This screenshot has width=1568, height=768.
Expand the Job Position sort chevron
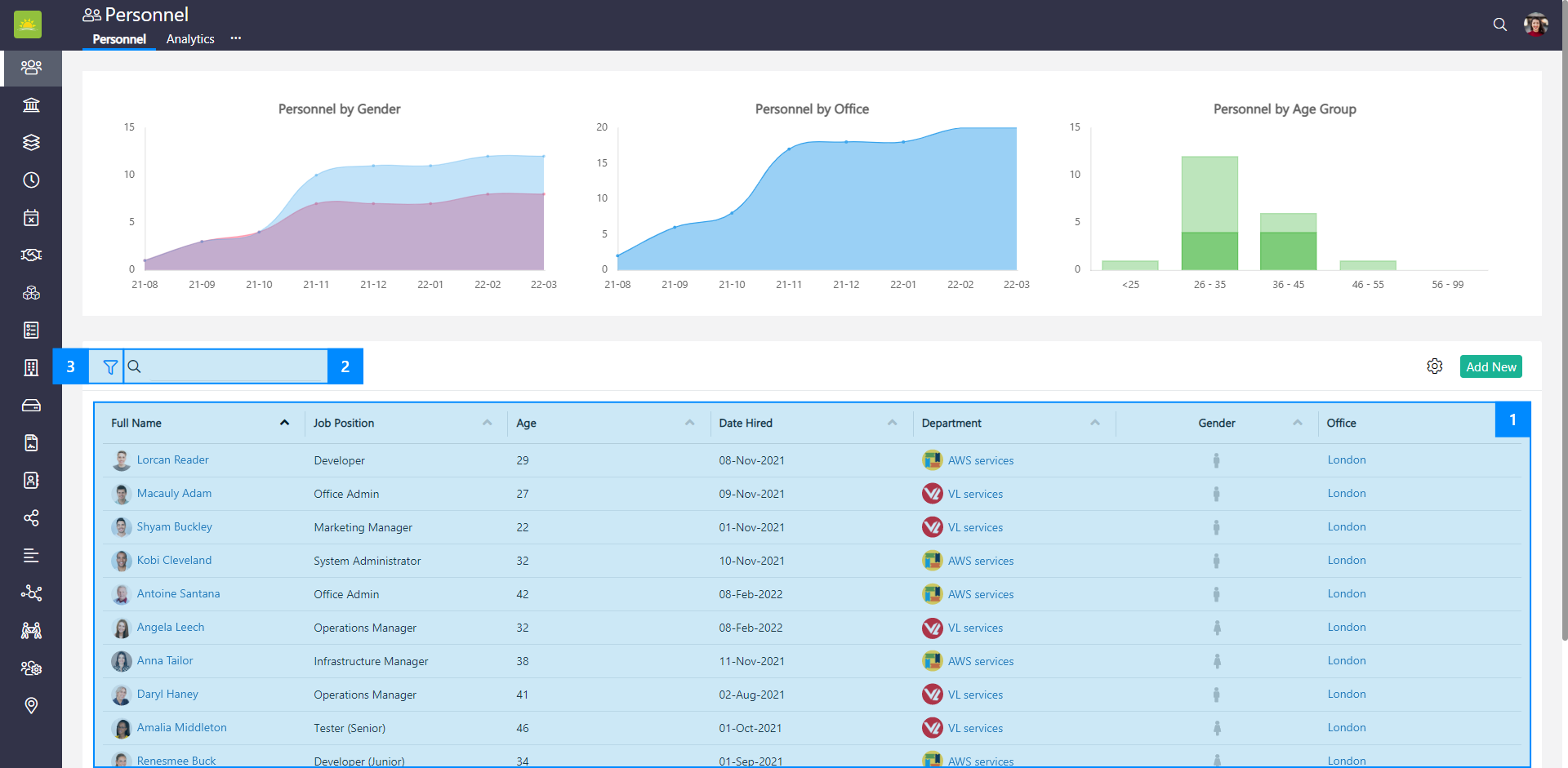488,423
